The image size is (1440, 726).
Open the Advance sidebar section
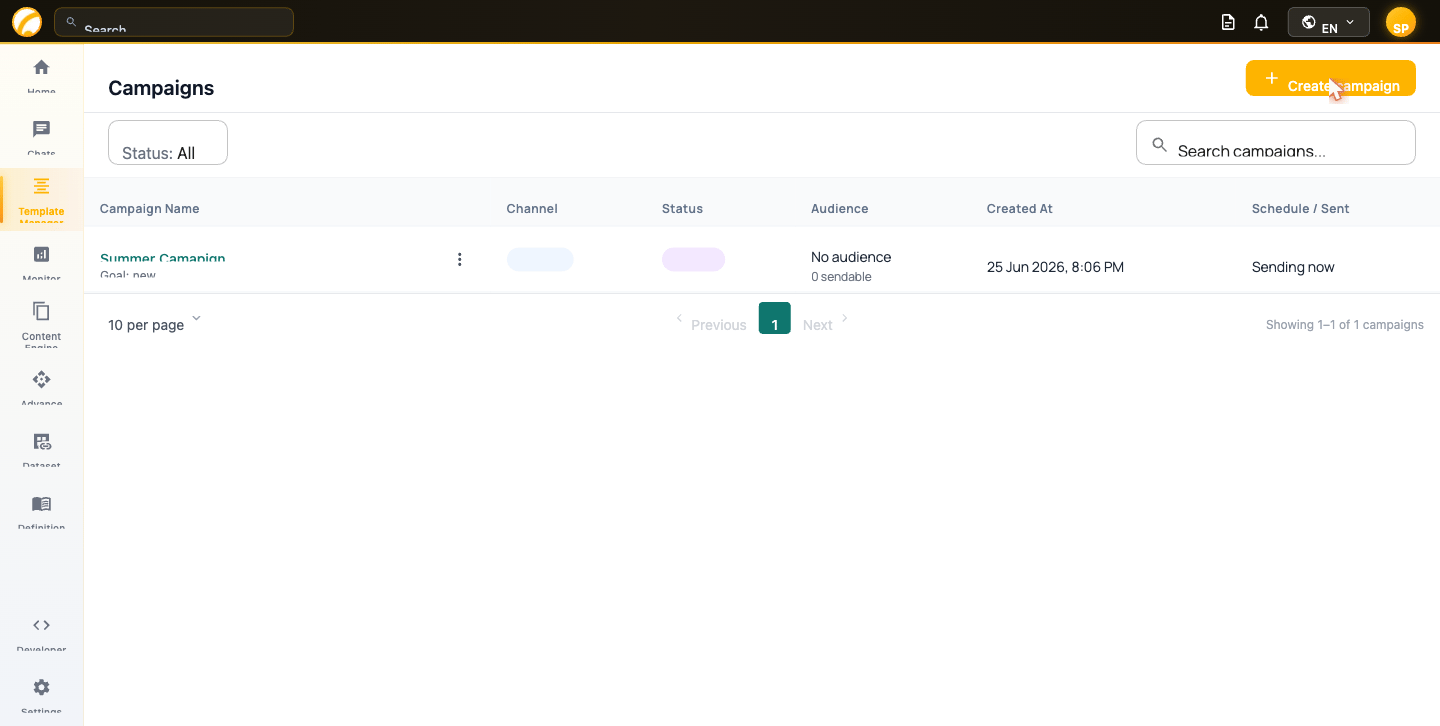(41, 387)
